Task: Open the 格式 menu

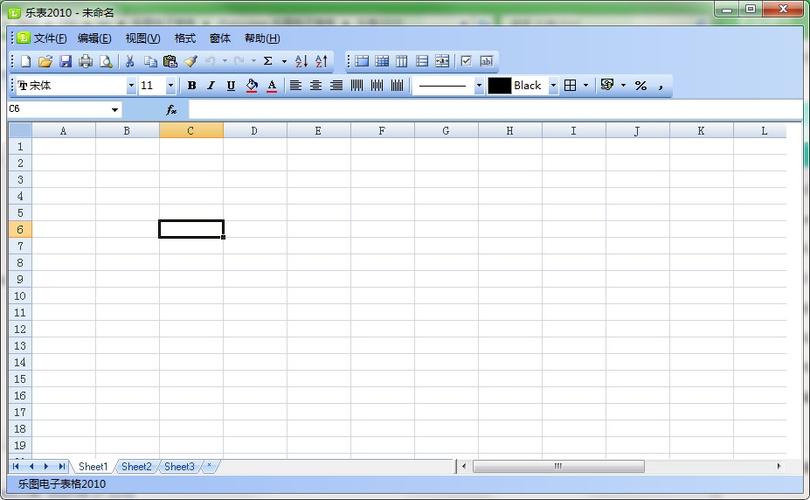Action: (185, 38)
